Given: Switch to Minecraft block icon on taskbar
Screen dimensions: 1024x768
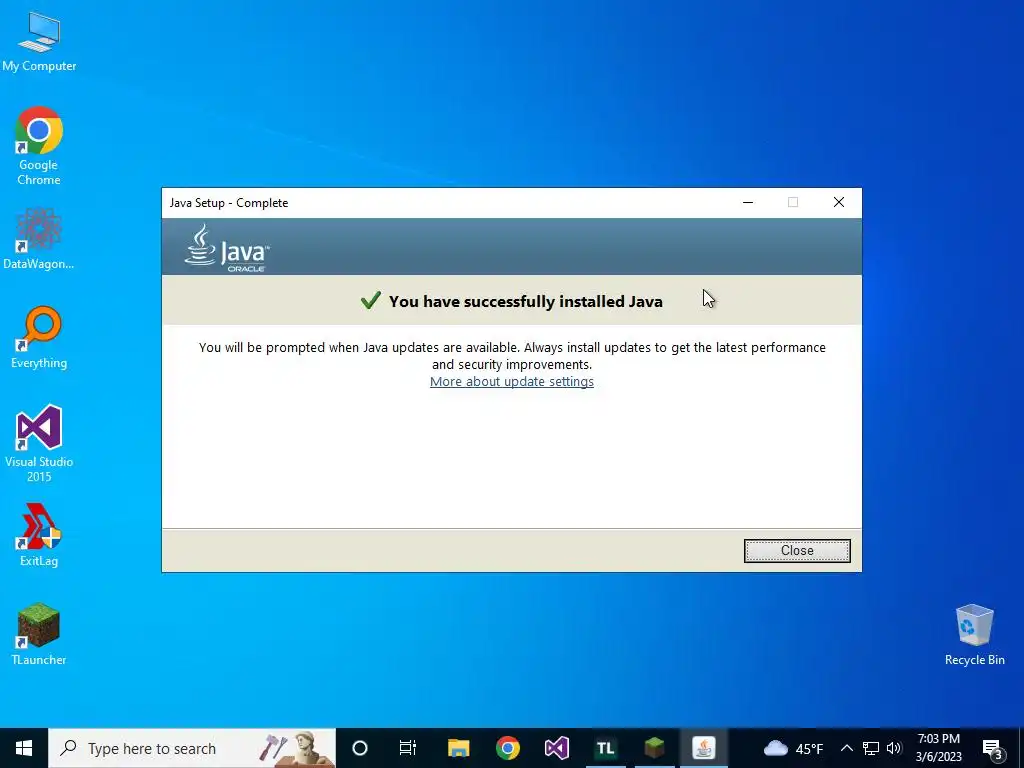Looking at the screenshot, I should pyautogui.click(x=654, y=748).
